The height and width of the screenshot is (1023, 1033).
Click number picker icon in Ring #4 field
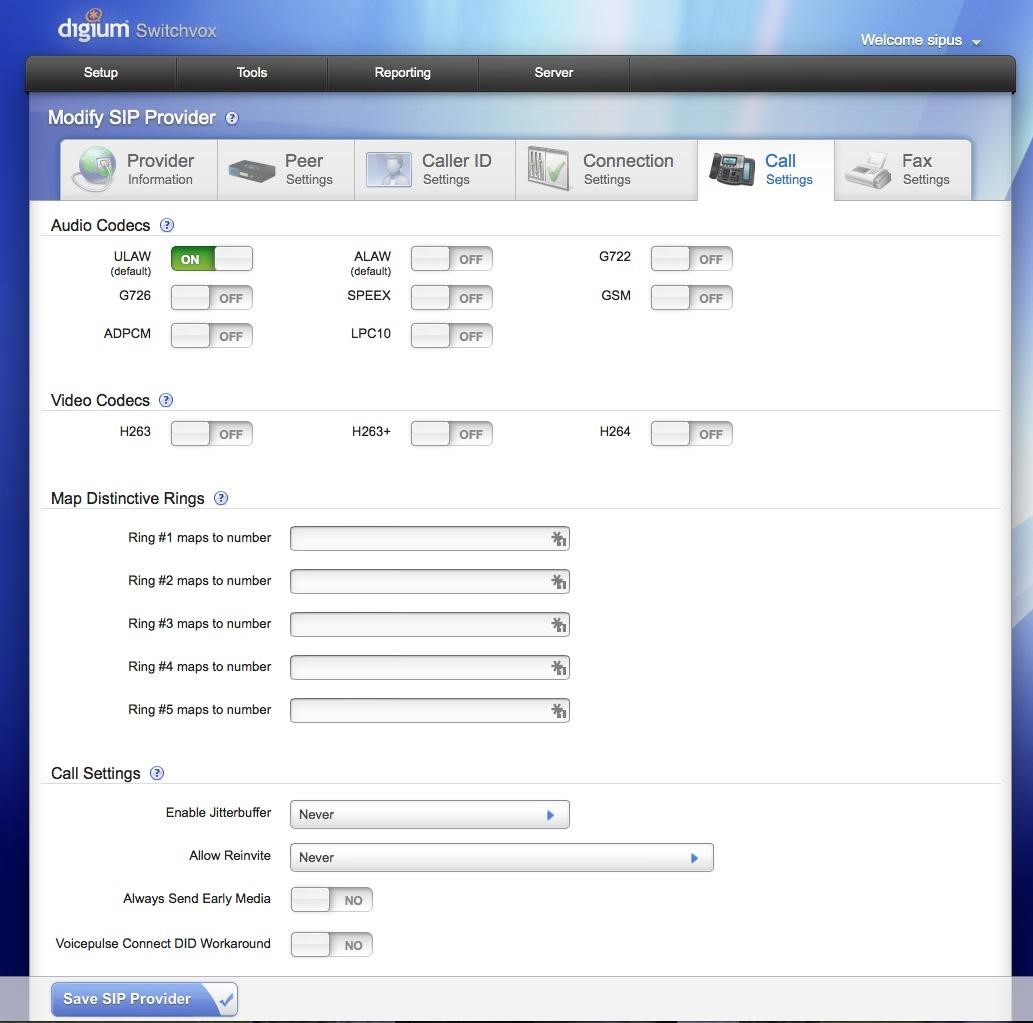point(559,668)
